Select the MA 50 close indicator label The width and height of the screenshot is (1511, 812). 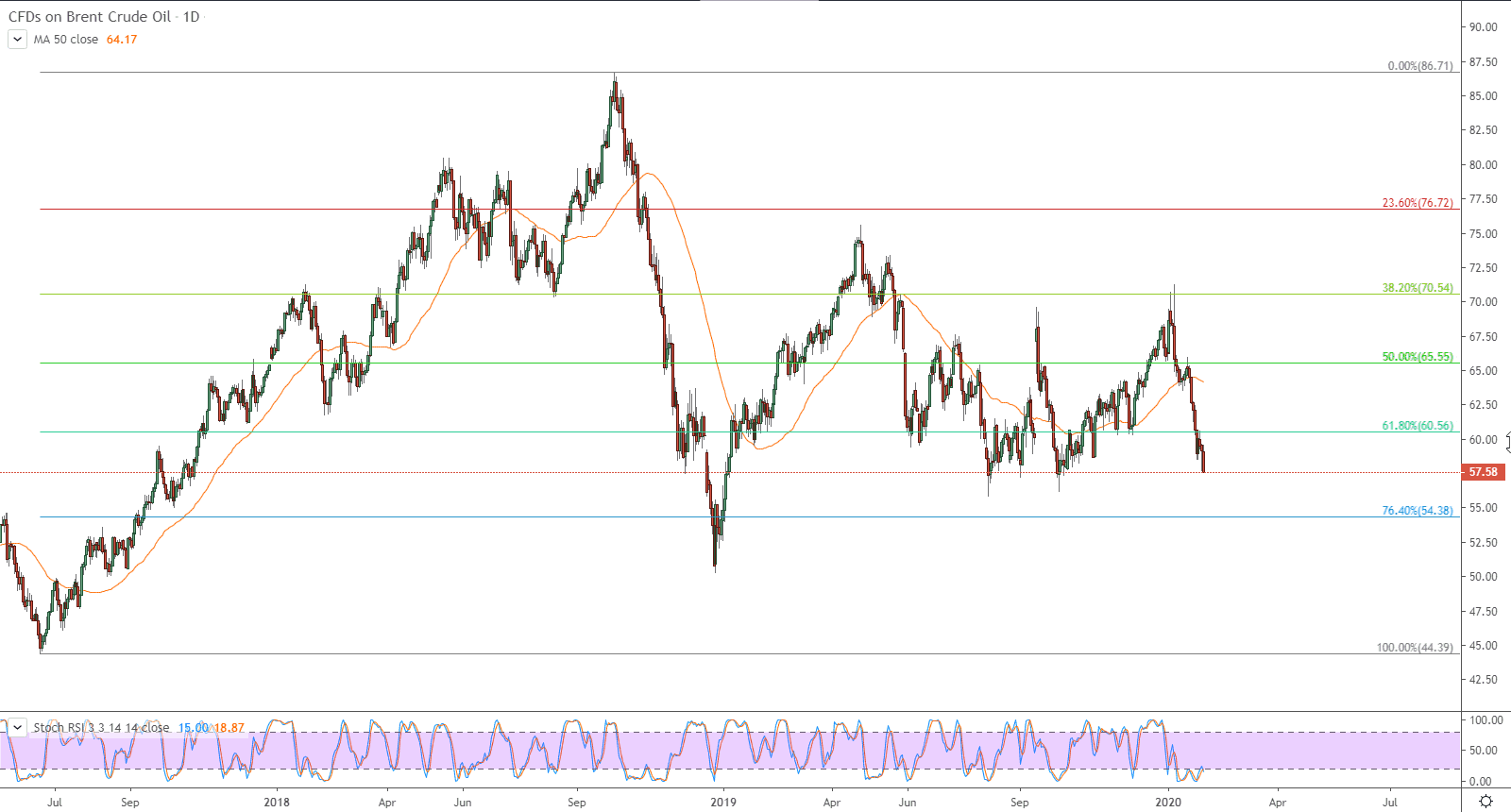(x=66, y=40)
